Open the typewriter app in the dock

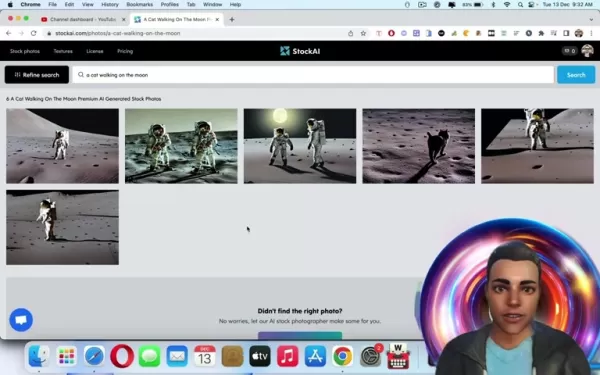[398, 356]
